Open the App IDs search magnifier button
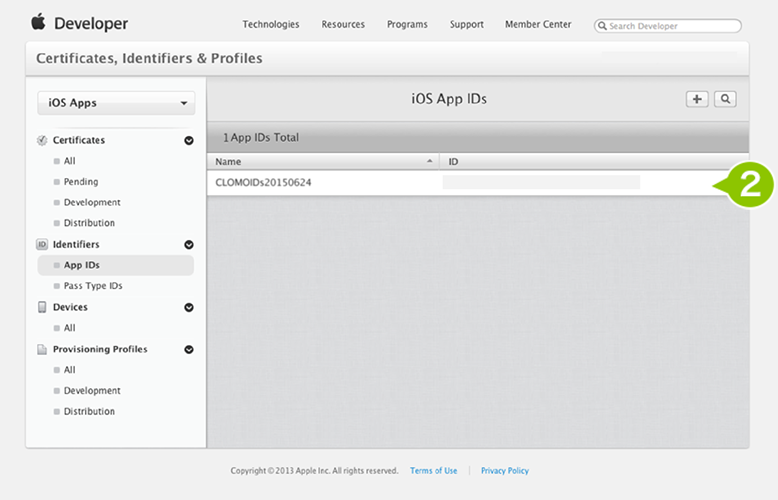The height and width of the screenshot is (500, 778). 725,99
